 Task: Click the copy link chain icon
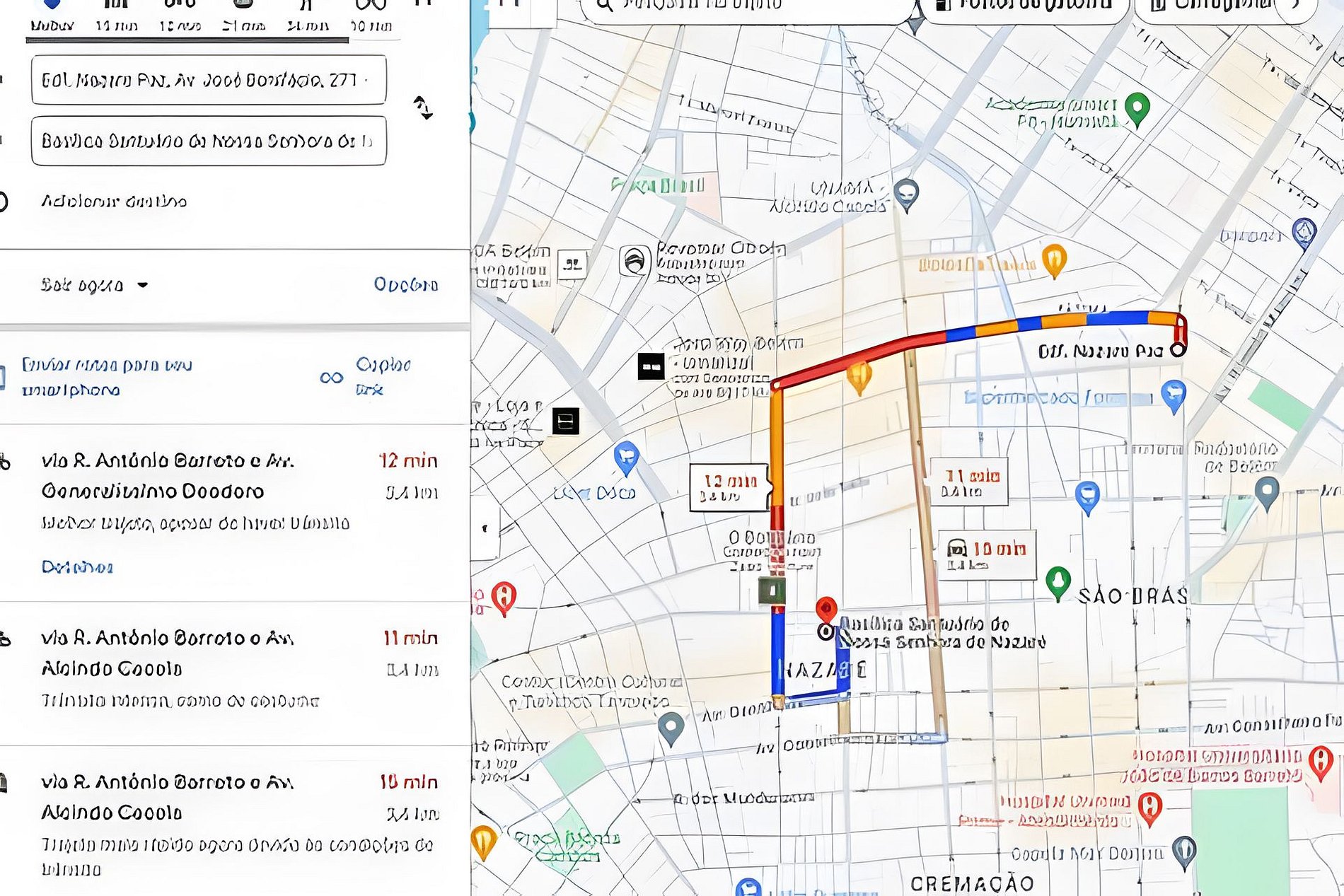coord(331,378)
